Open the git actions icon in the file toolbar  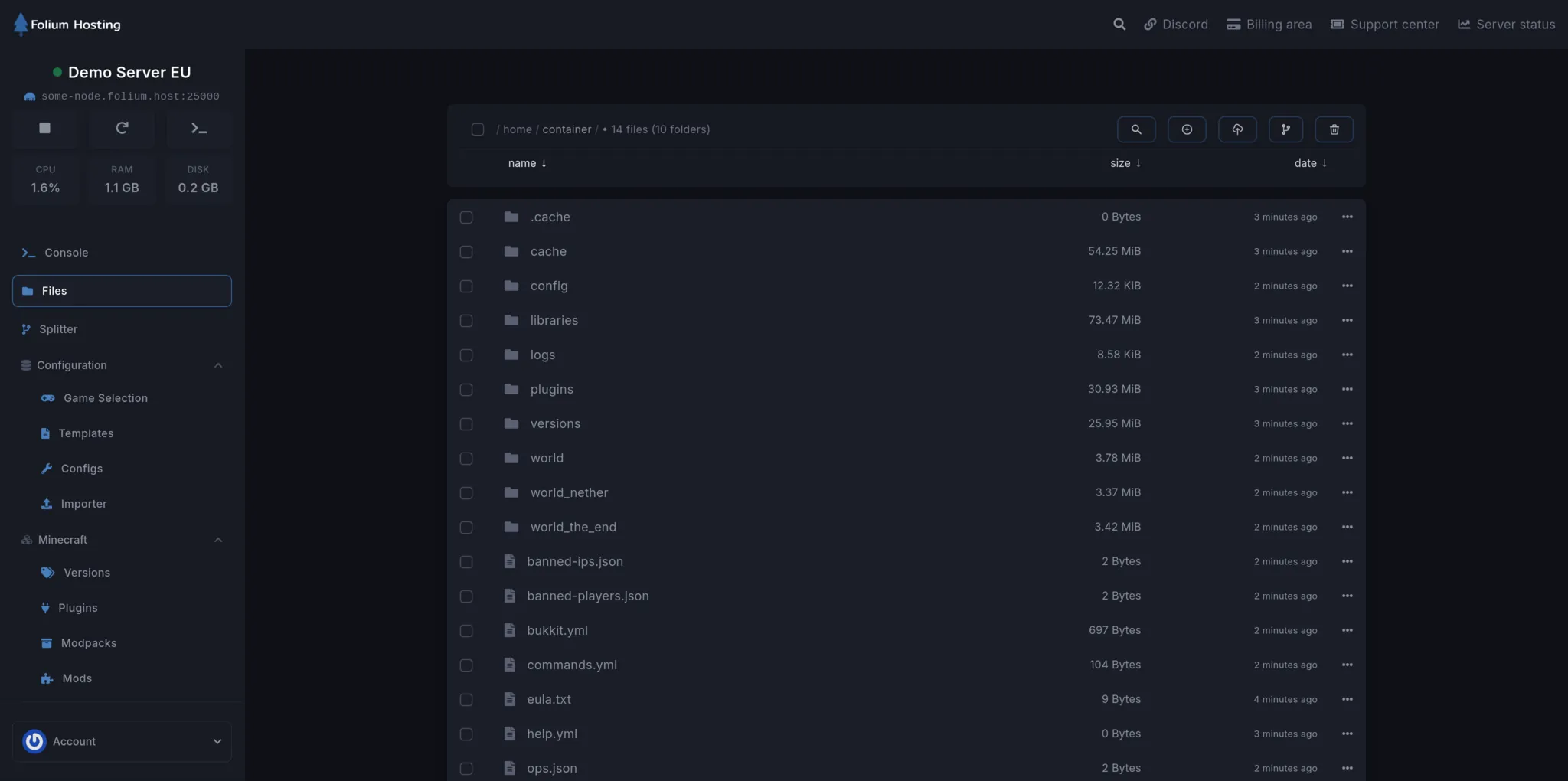tap(1285, 129)
